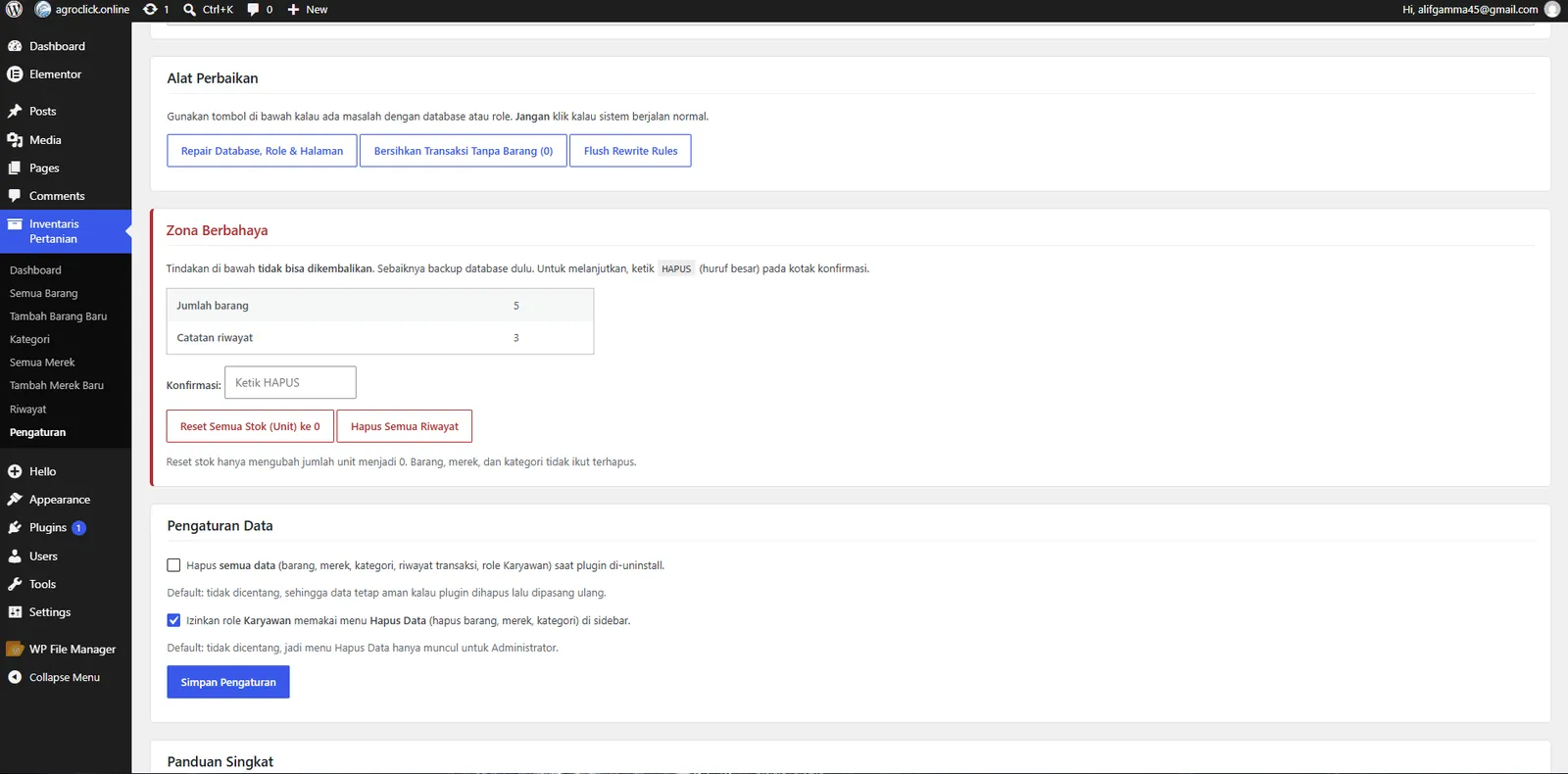Click the Tools wrench icon
The image size is (1568, 774).
[15, 584]
